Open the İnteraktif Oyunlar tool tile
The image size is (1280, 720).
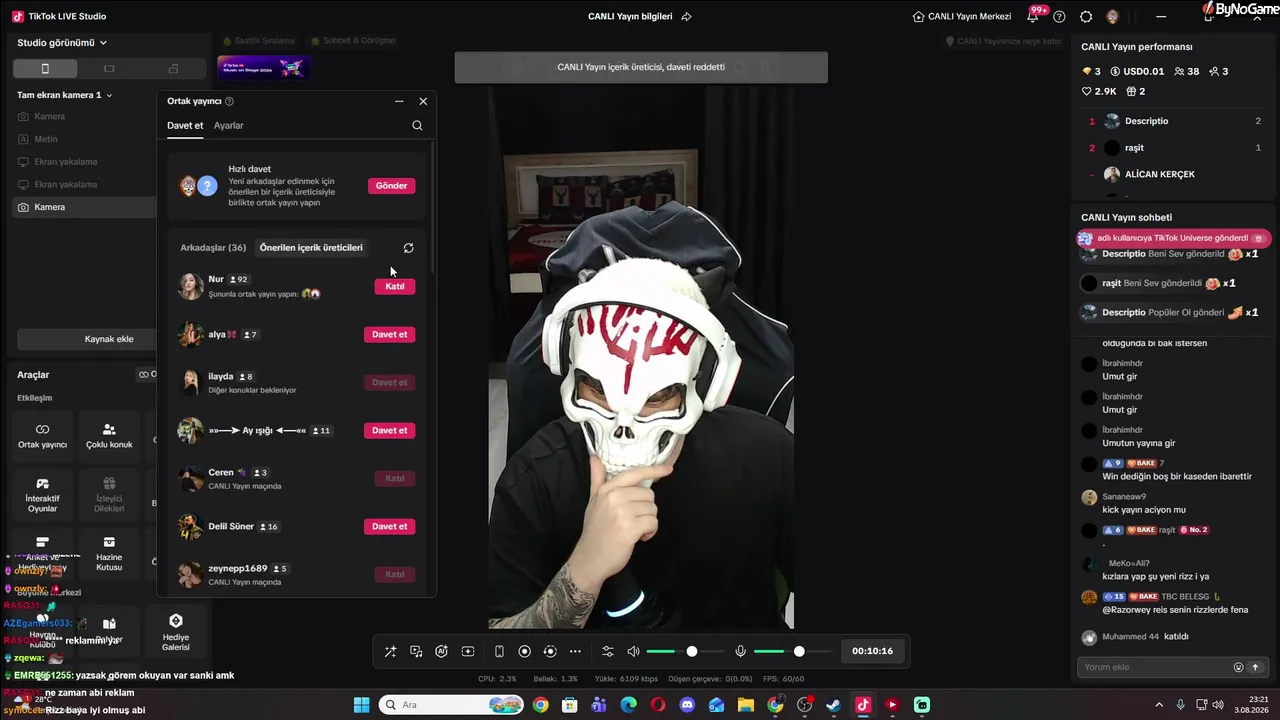(42, 495)
